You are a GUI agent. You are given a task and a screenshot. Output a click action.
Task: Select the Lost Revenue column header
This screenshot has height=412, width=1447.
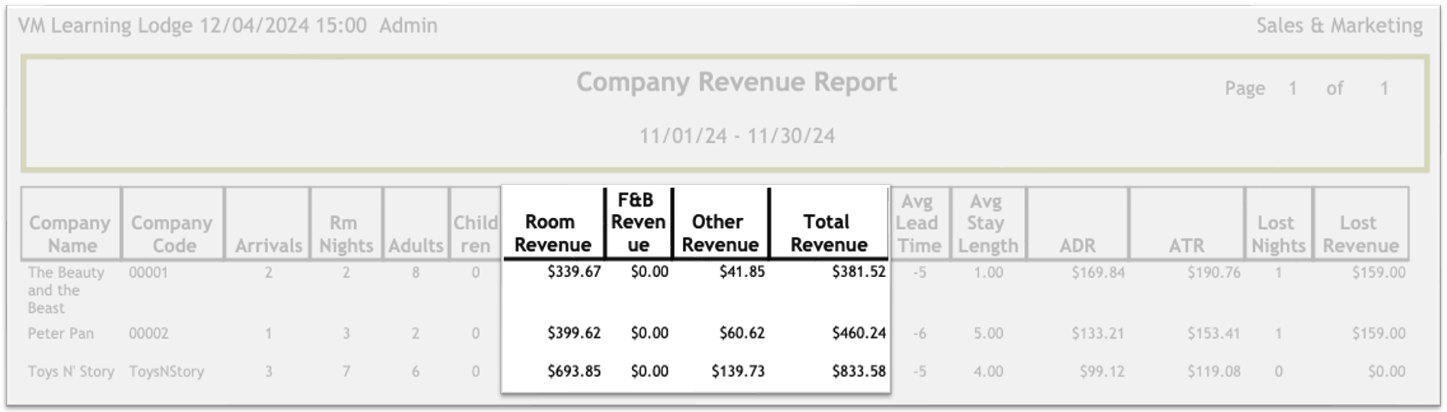pyautogui.click(x=1357, y=234)
